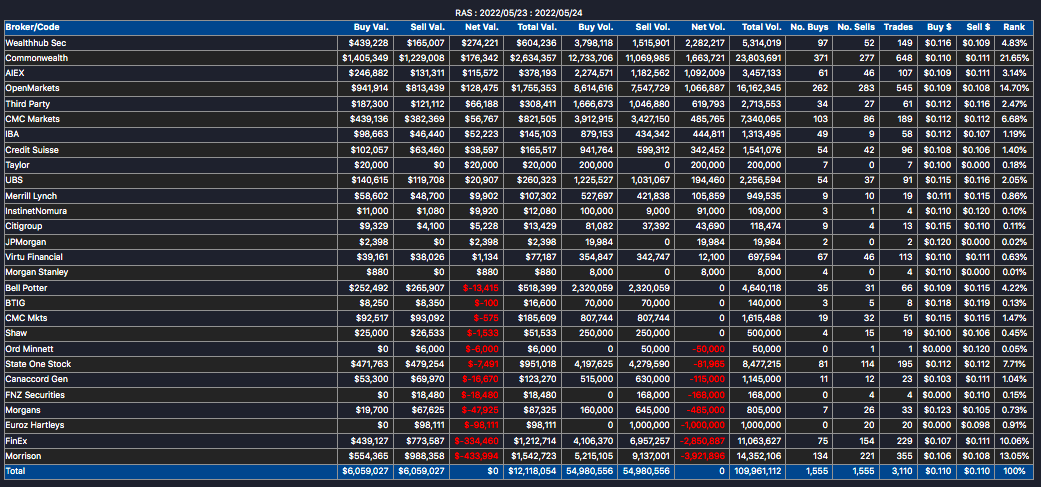This screenshot has height=487, width=1041.
Task: Click State One Stock's 195 trades cell
Action: click(905, 364)
